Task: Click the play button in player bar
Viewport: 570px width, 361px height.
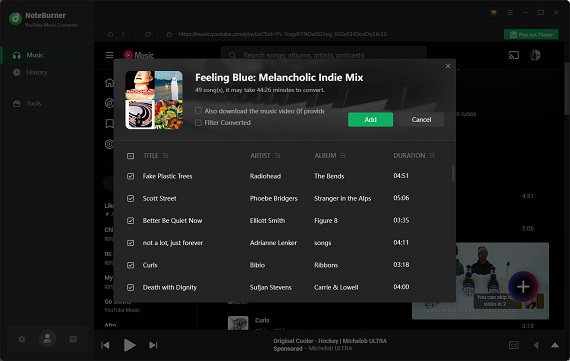Action: click(129, 345)
